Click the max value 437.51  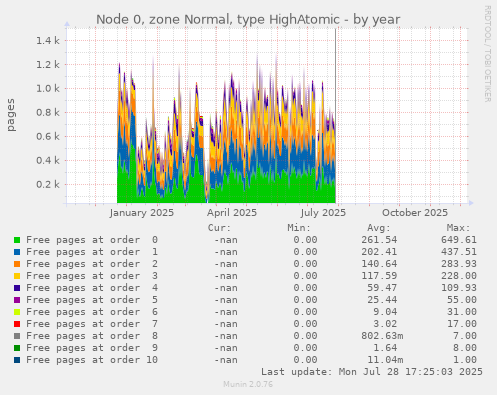pos(459,252)
